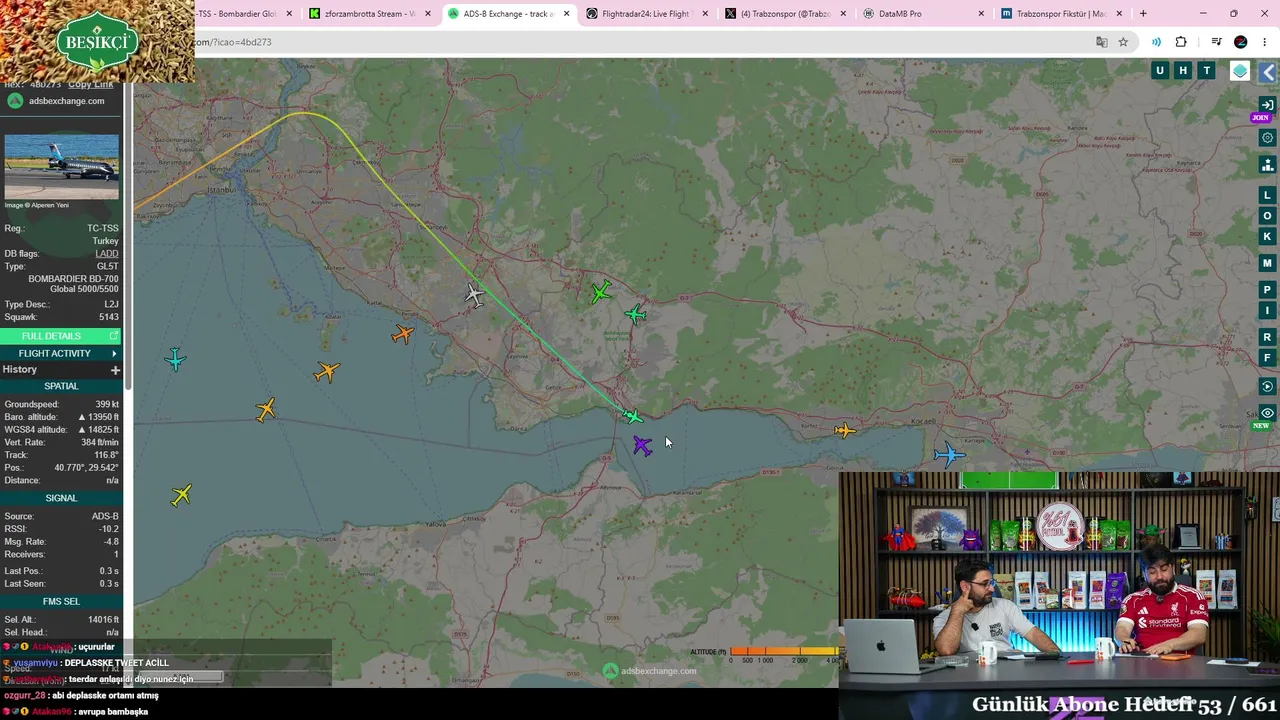Click the login arrow icon above JOIN

point(1268,105)
